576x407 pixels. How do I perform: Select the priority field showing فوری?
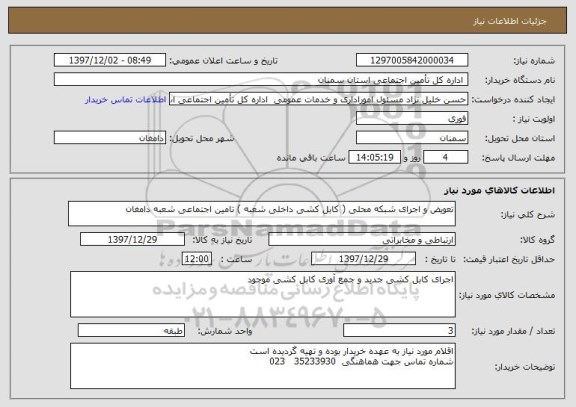[x=412, y=119]
